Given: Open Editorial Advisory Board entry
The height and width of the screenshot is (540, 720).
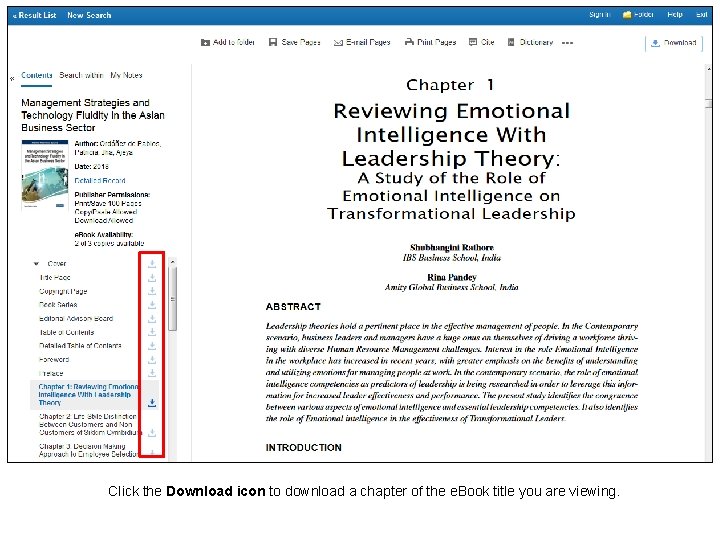Looking at the screenshot, I should [x=76, y=318].
